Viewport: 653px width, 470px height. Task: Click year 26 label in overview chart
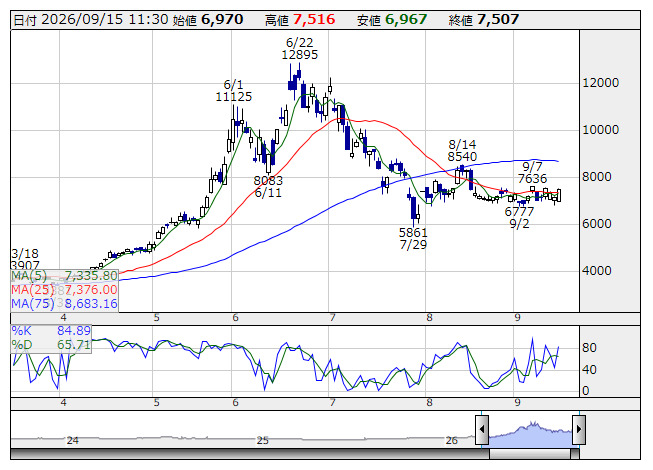coord(451,440)
